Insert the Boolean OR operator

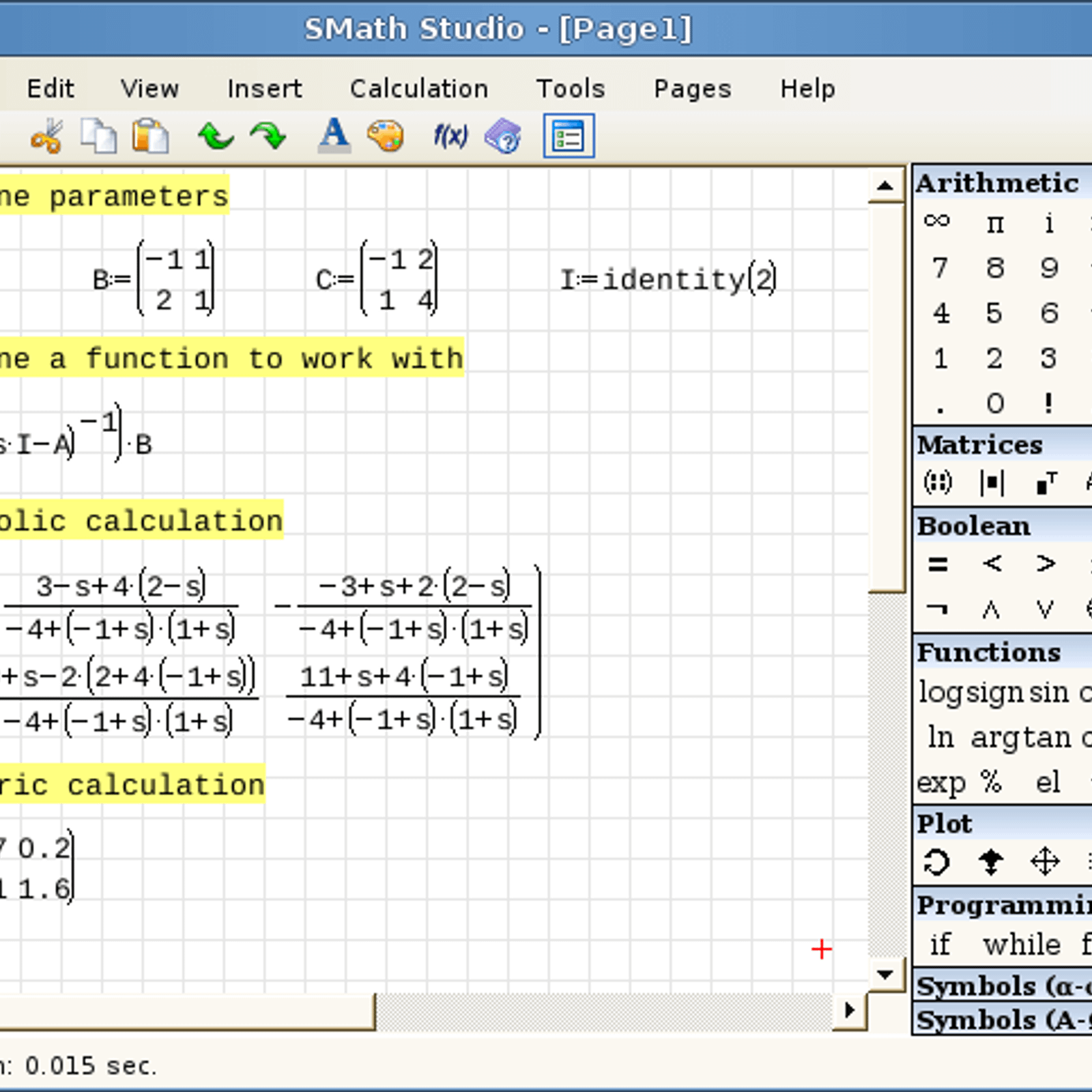[1046, 609]
